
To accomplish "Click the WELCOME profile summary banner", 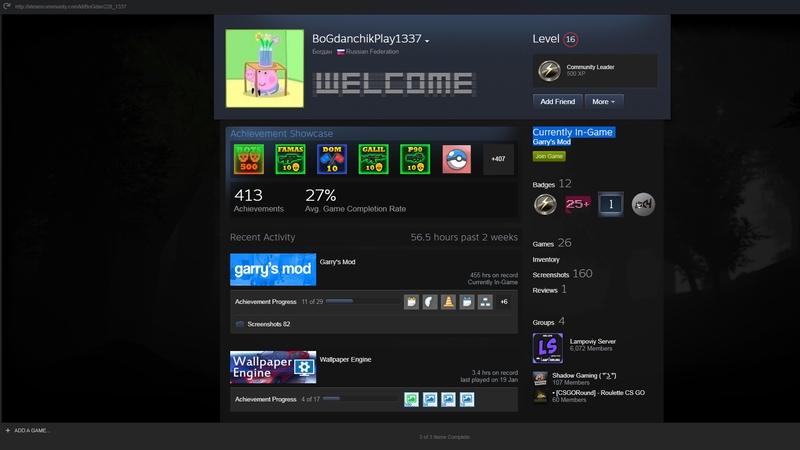I will click(x=394, y=84).
